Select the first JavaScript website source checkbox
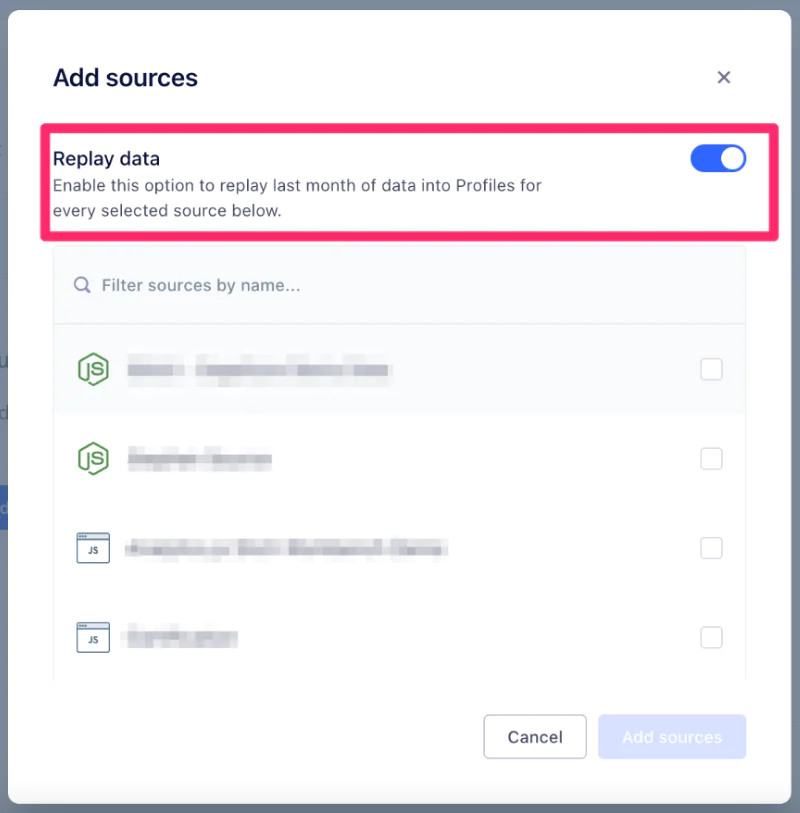Viewport: 800px width, 813px height. pos(711,548)
